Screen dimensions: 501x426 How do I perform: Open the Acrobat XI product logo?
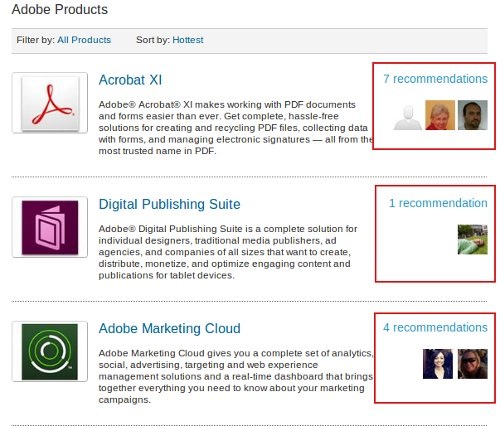(x=50, y=103)
